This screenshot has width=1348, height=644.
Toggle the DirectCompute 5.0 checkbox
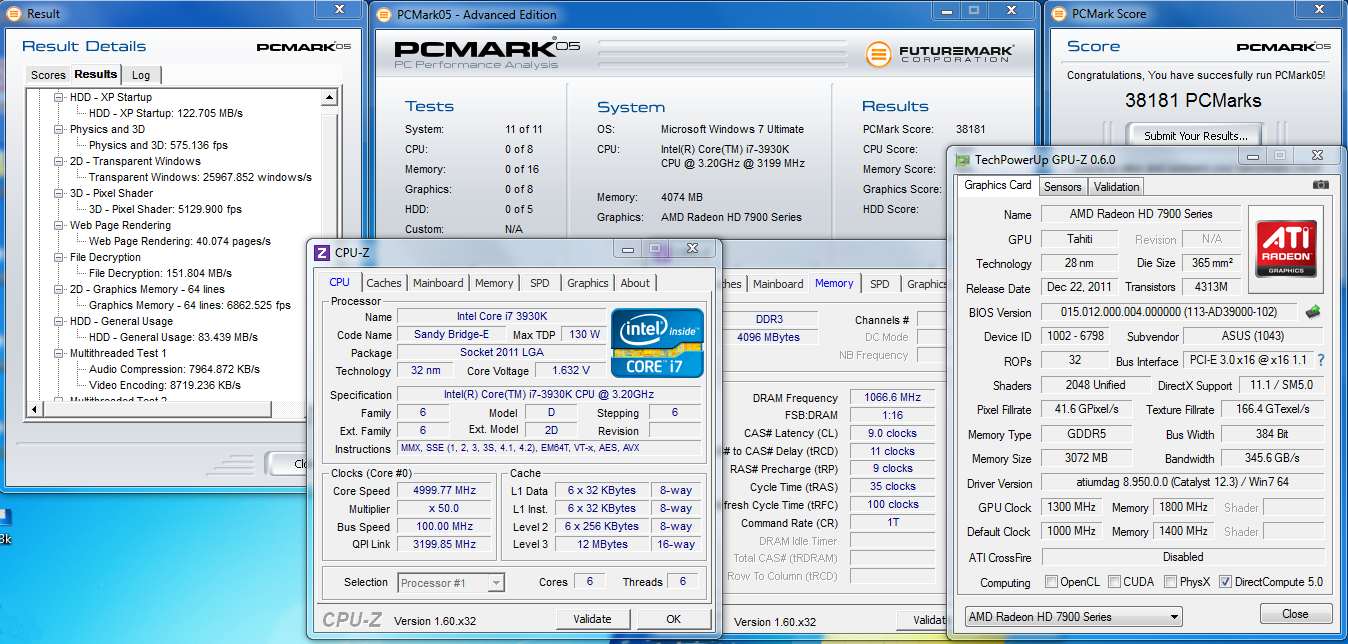[x=1225, y=582]
